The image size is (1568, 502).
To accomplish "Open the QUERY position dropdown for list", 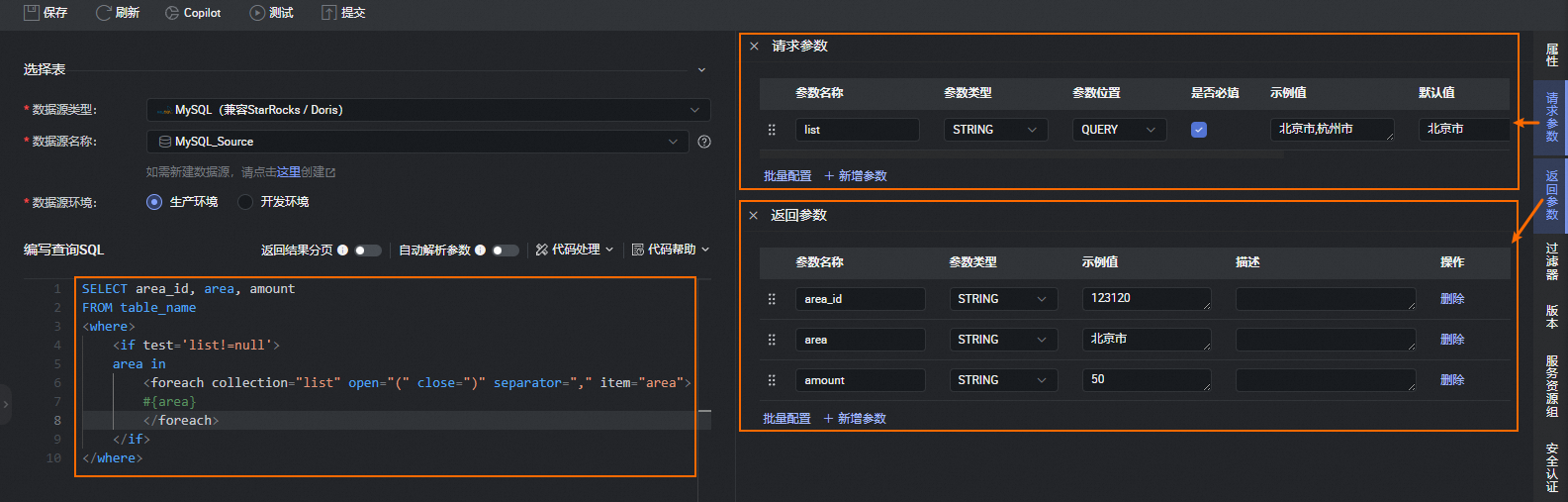I will pos(1120,130).
